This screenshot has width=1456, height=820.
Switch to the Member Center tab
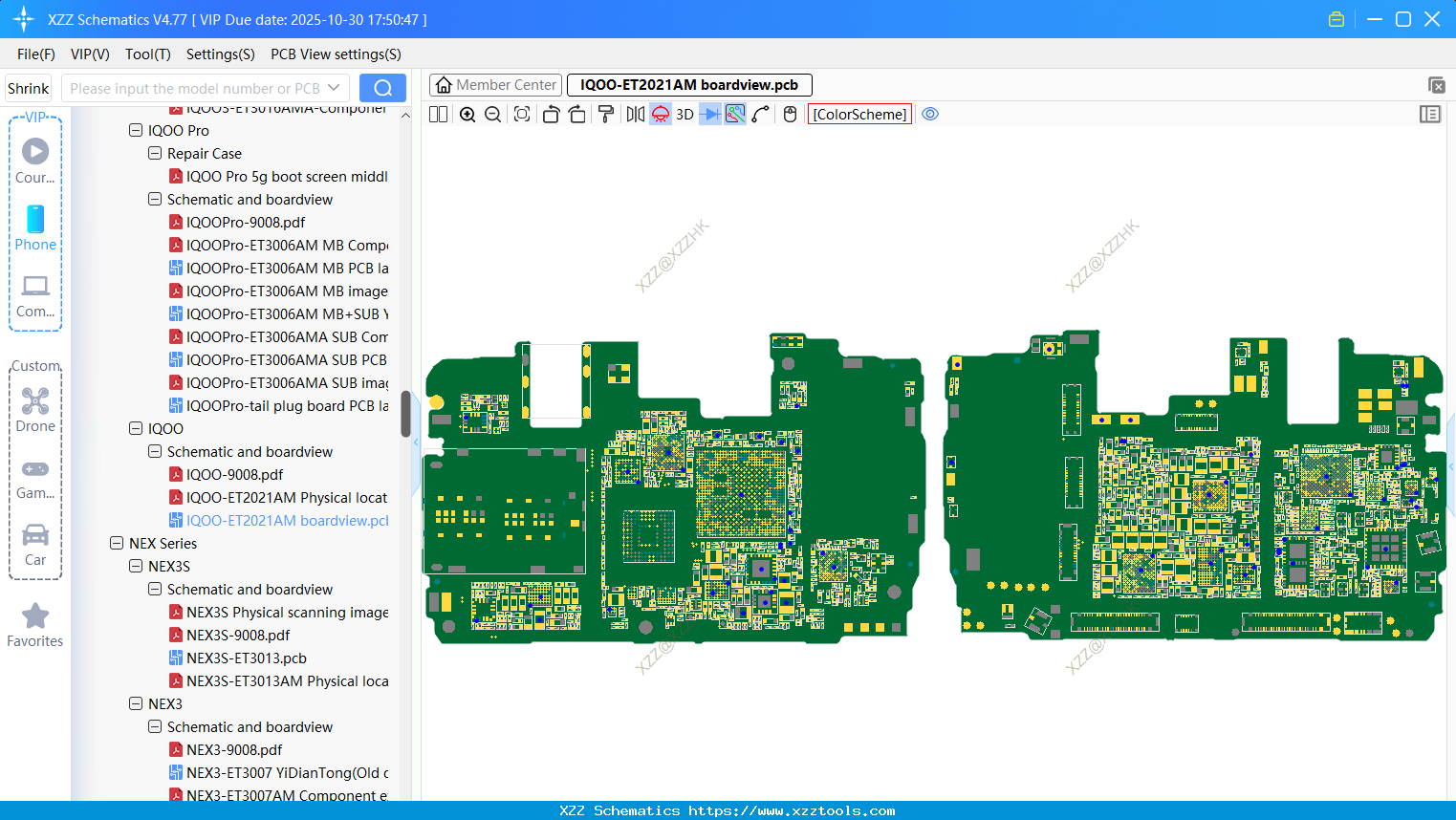click(496, 85)
